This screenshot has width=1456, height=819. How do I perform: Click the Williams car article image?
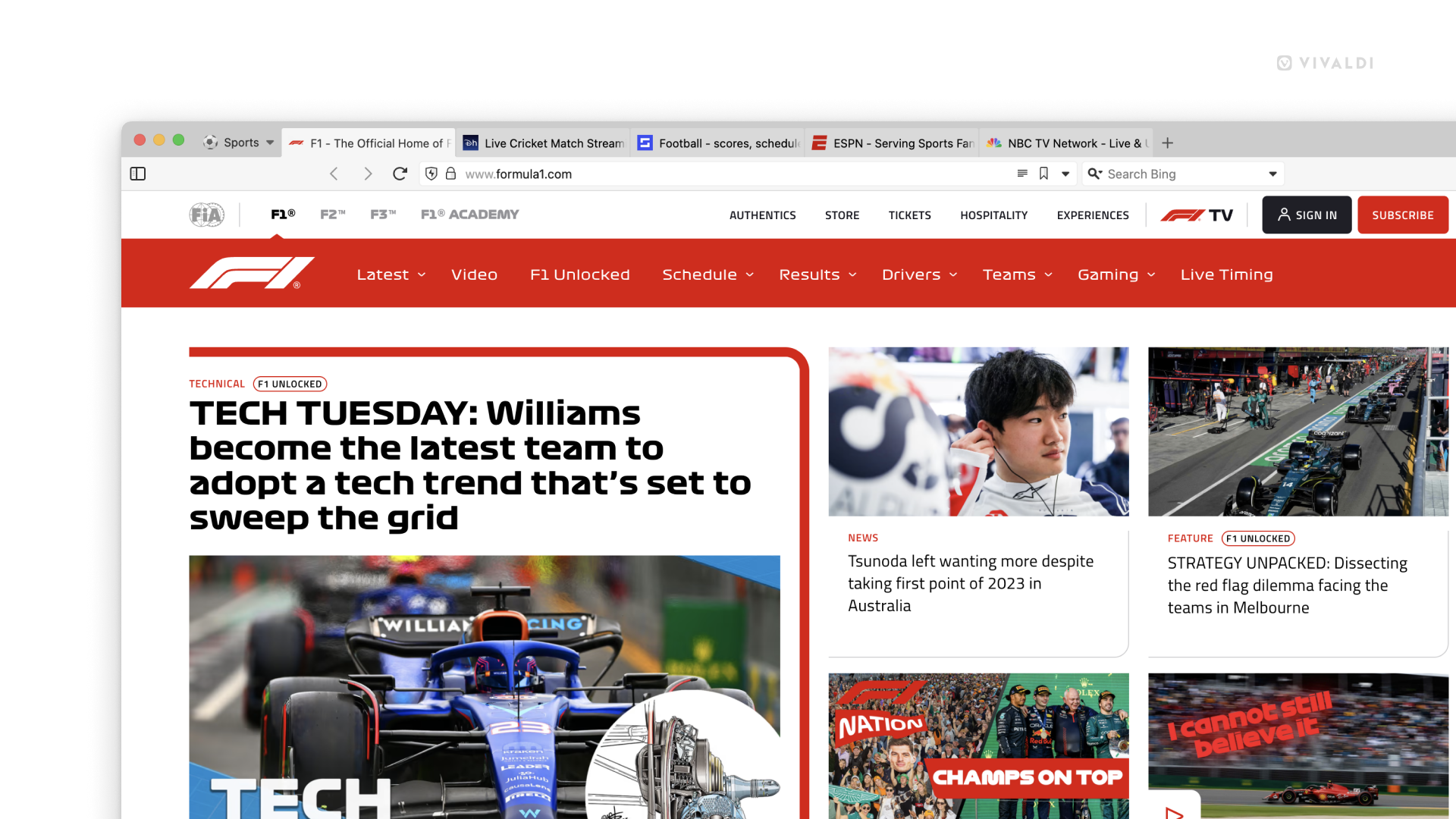(485, 687)
